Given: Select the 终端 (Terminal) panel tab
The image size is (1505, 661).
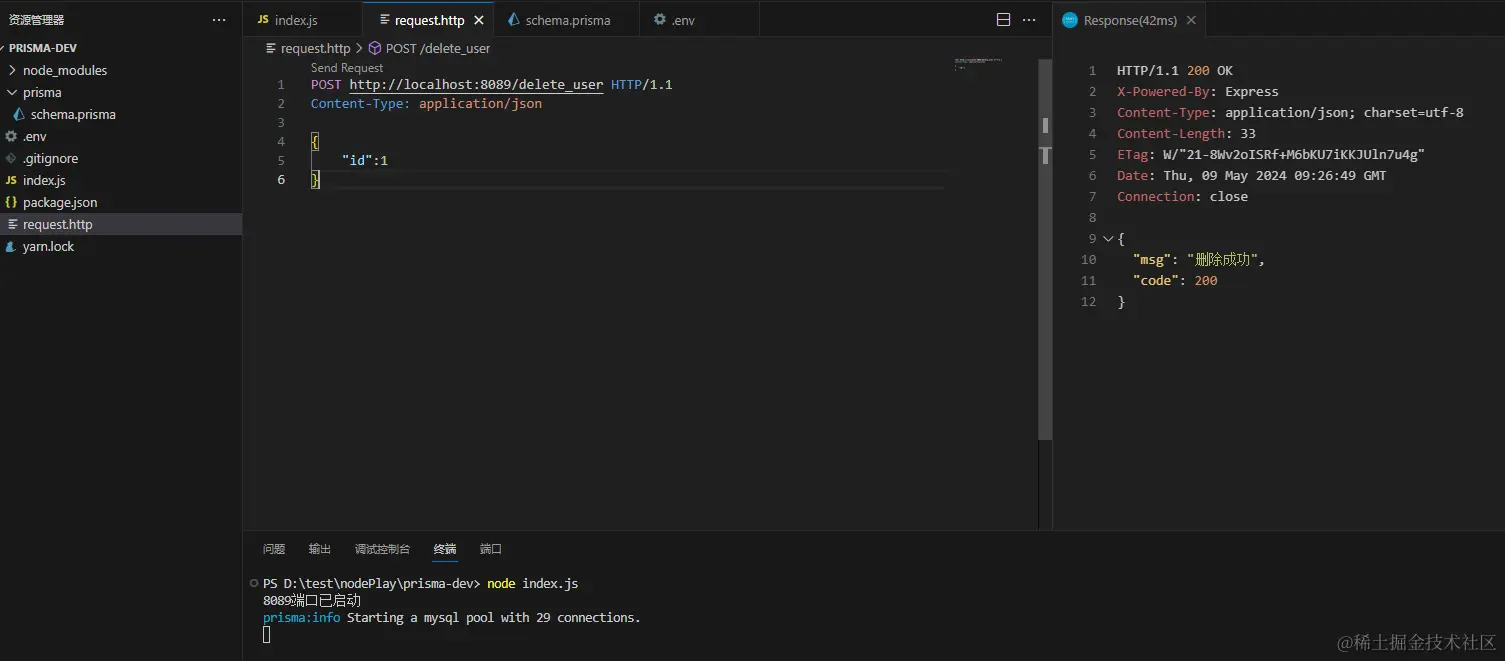Looking at the screenshot, I should (x=445, y=549).
